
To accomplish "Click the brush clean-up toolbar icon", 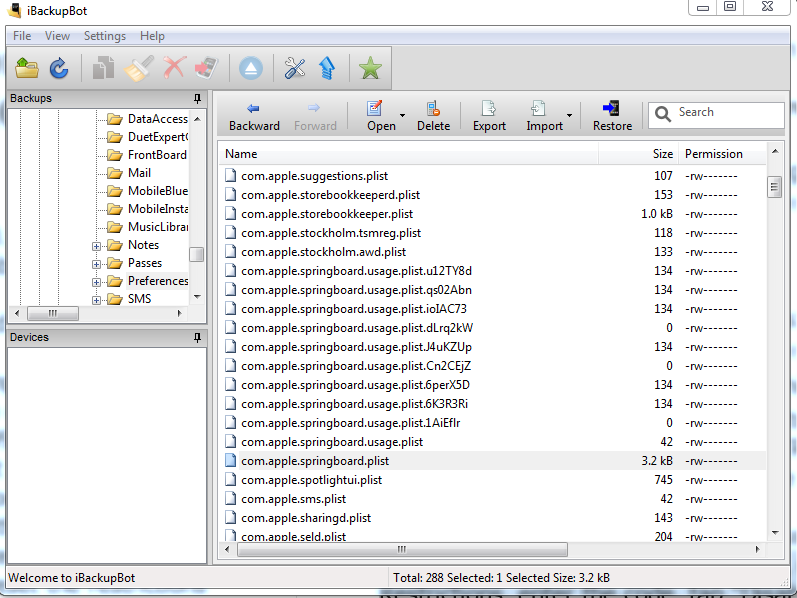I will pos(139,68).
